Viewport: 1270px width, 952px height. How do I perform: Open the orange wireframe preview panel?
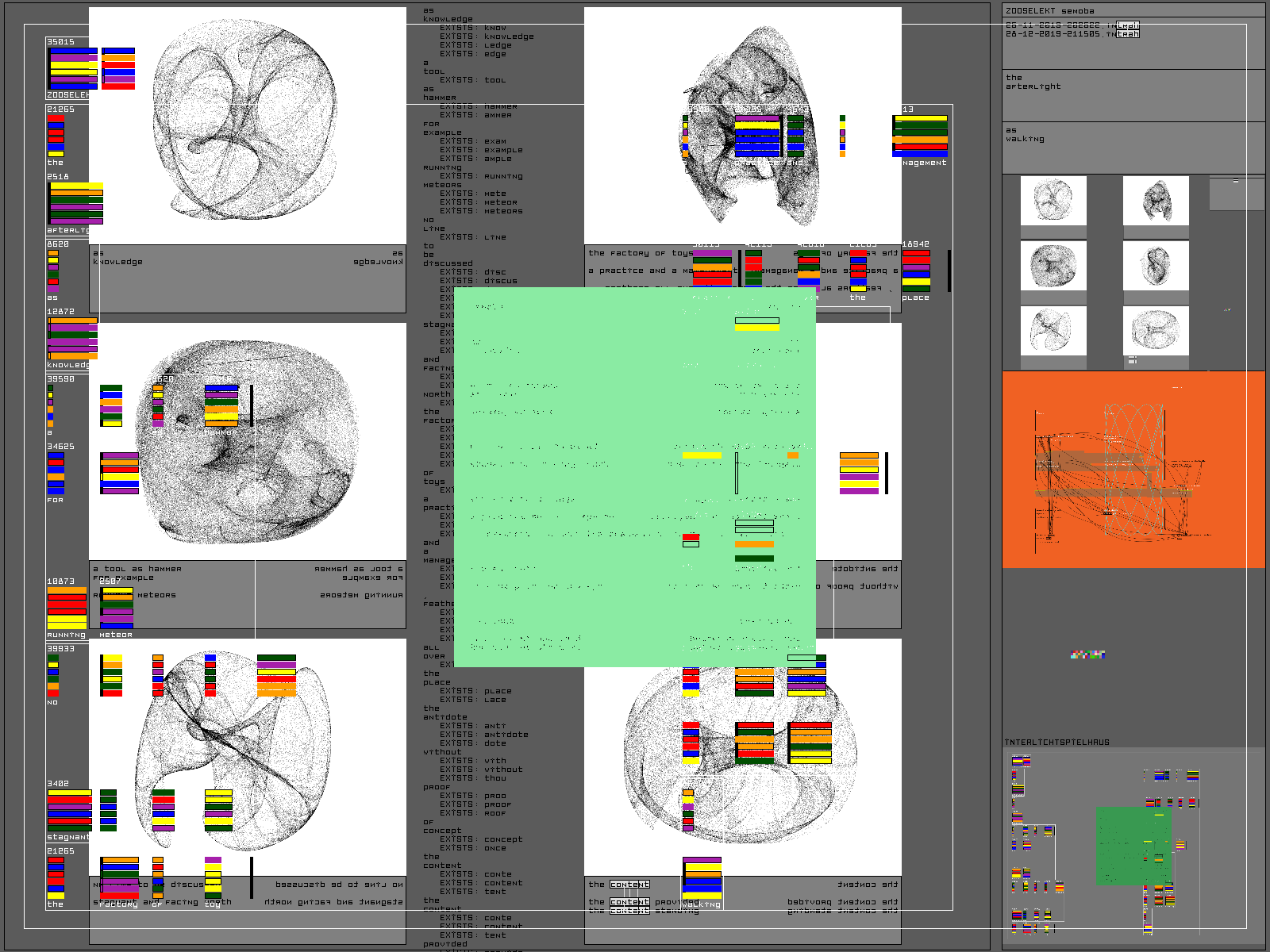1133,469
